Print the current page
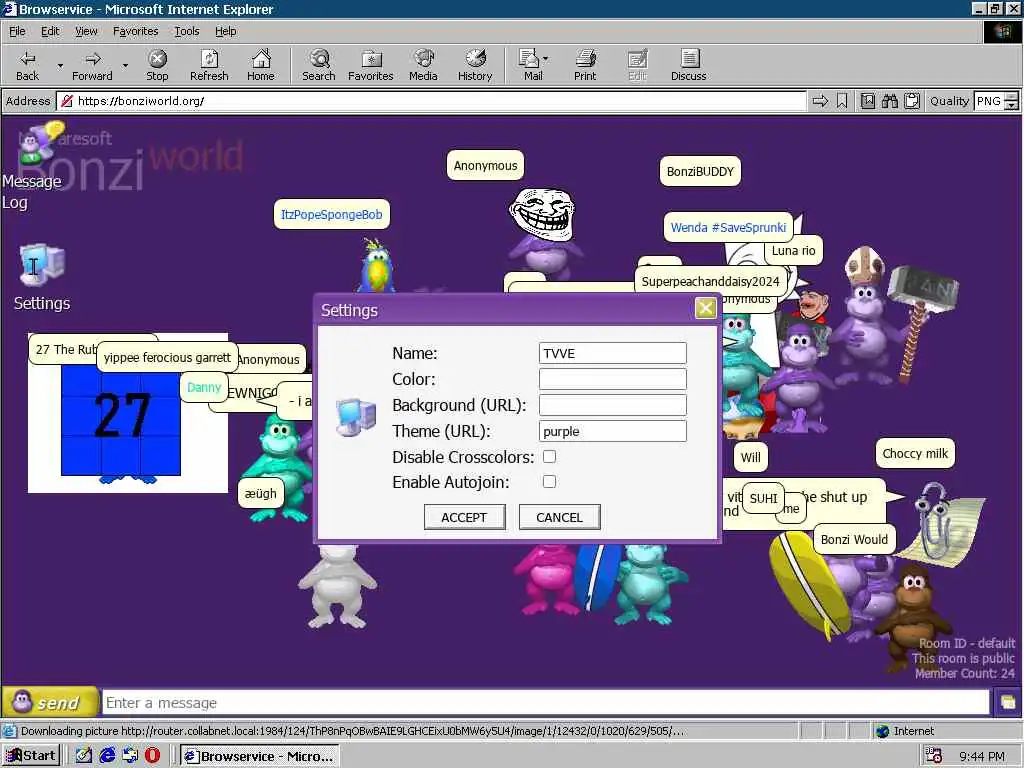 (585, 65)
